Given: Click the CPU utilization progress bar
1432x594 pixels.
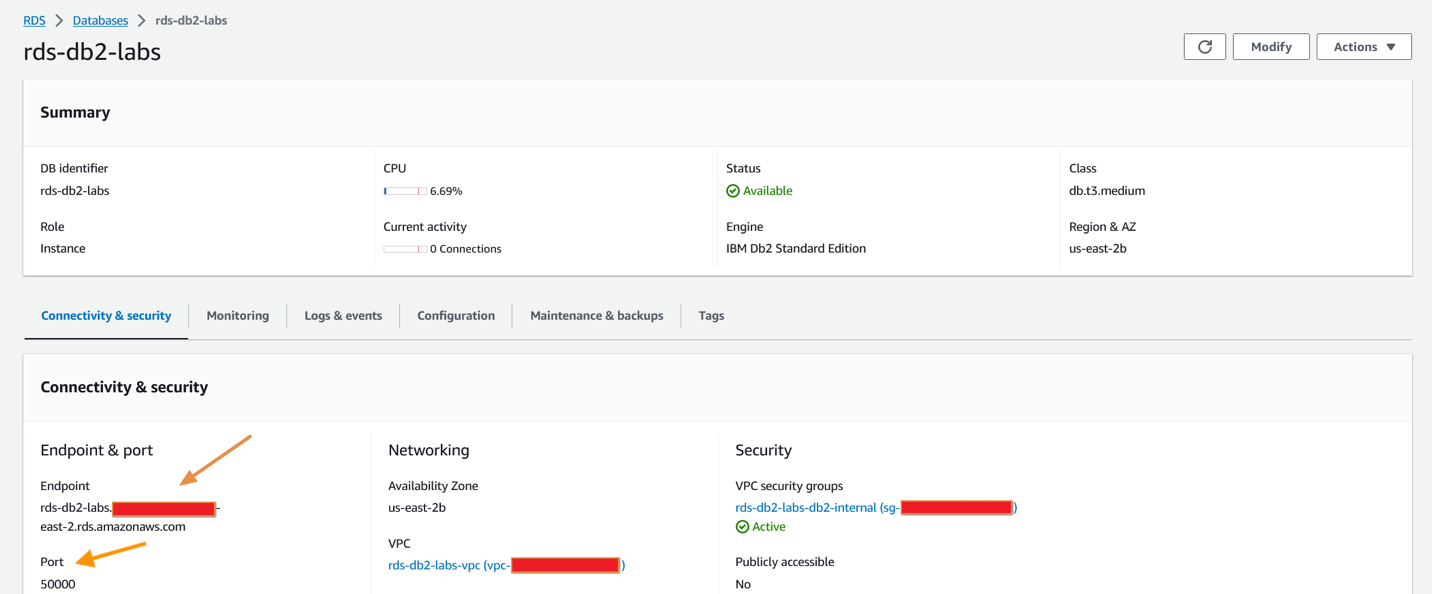Looking at the screenshot, I should (404, 190).
